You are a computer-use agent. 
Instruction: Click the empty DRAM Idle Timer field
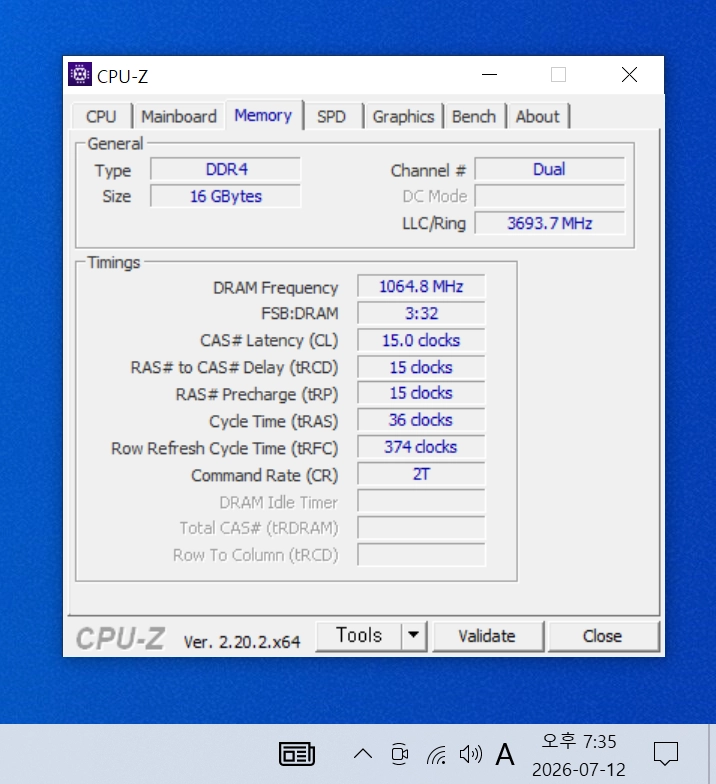click(421, 501)
